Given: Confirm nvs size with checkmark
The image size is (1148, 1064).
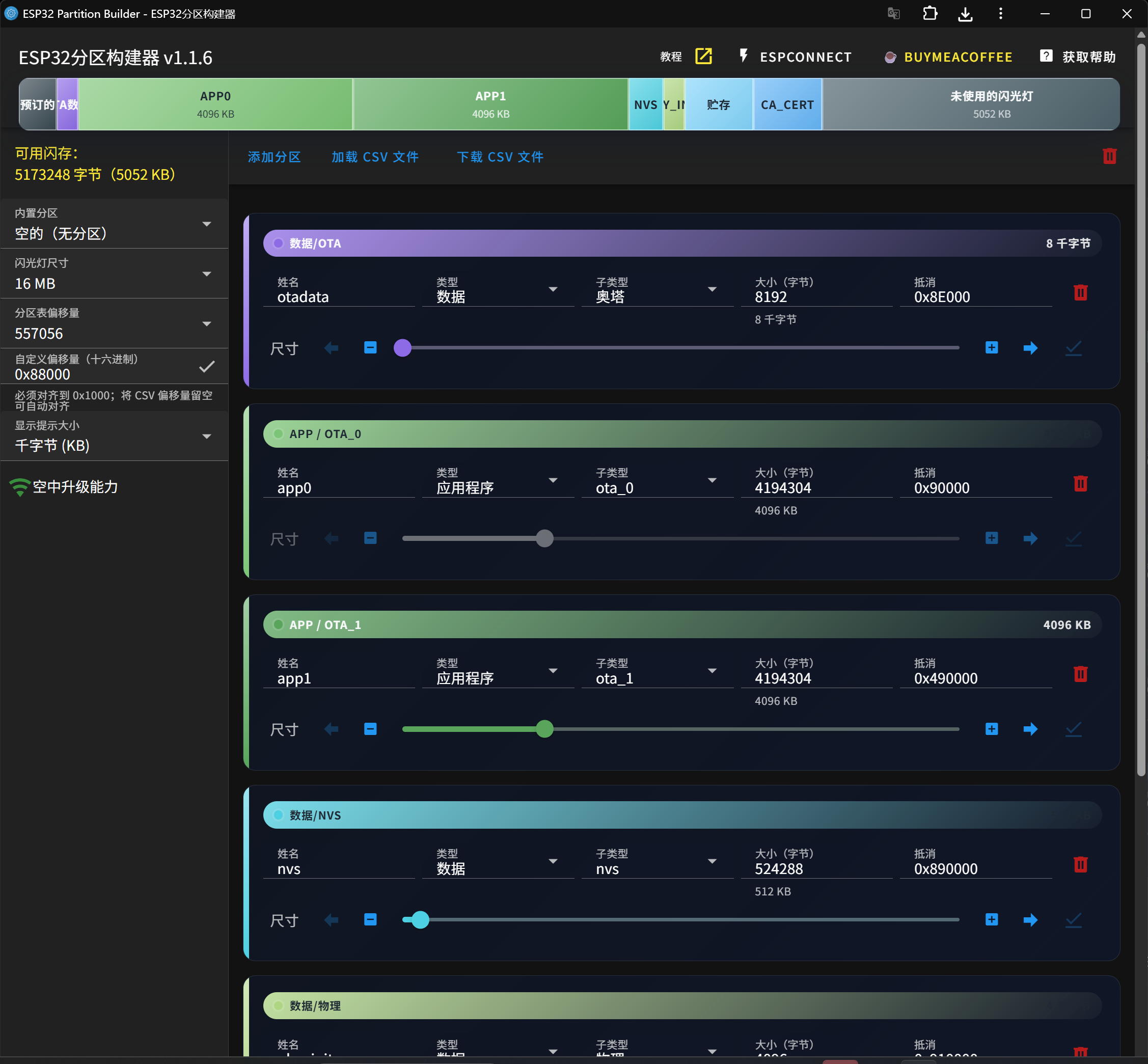Looking at the screenshot, I should click(1073, 919).
